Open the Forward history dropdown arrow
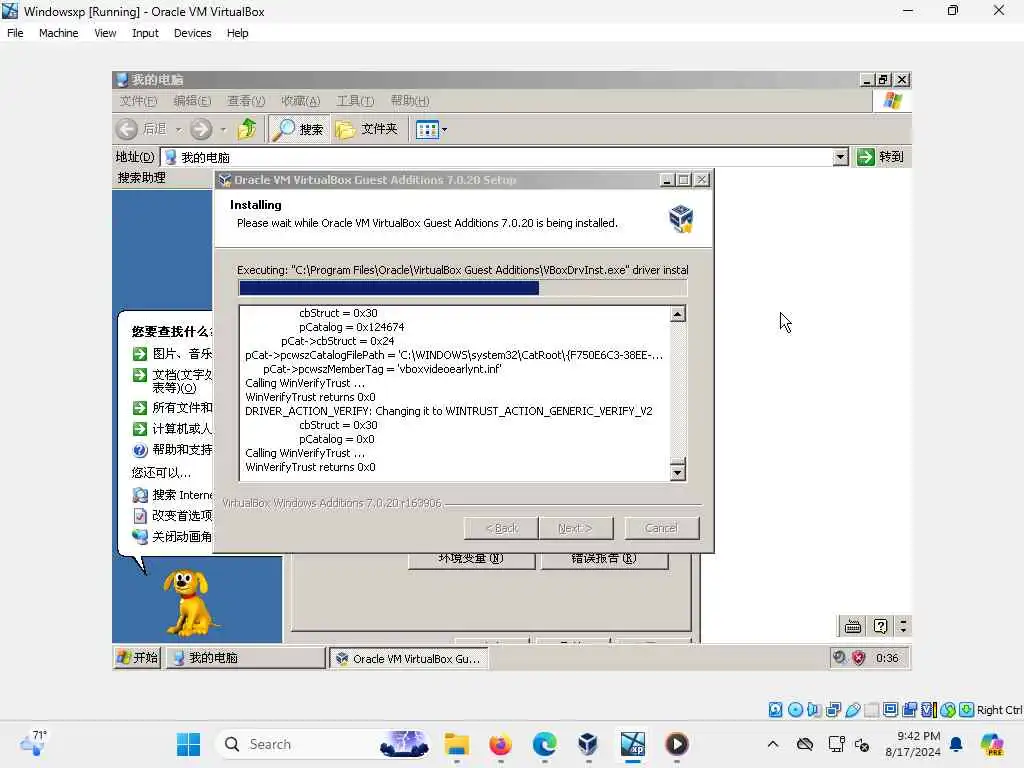1024x768 pixels. point(223,129)
